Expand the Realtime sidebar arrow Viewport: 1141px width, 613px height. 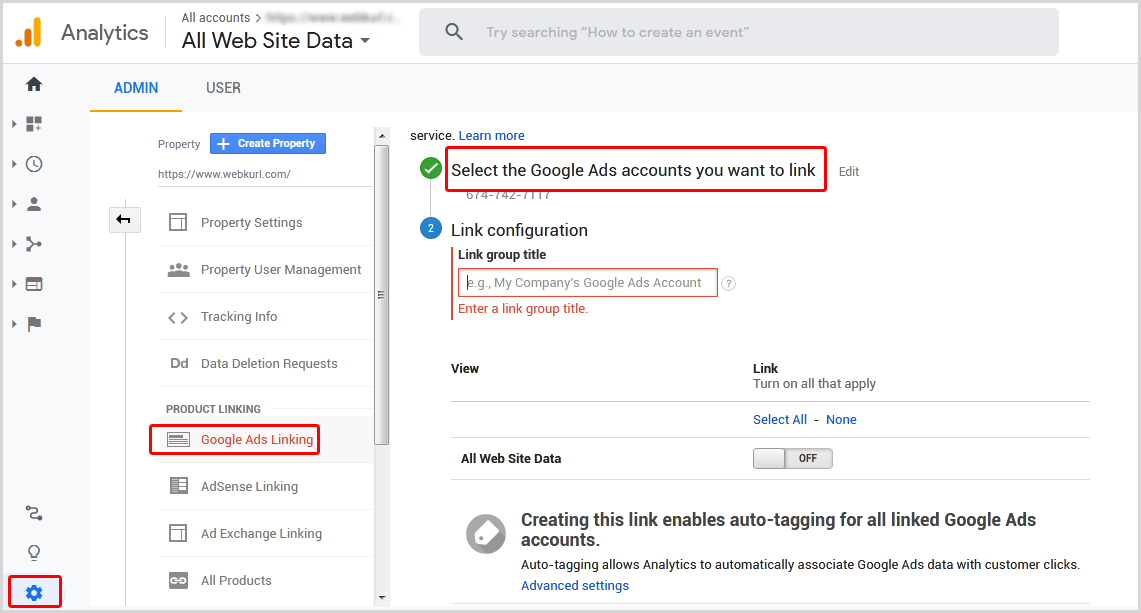14,164
